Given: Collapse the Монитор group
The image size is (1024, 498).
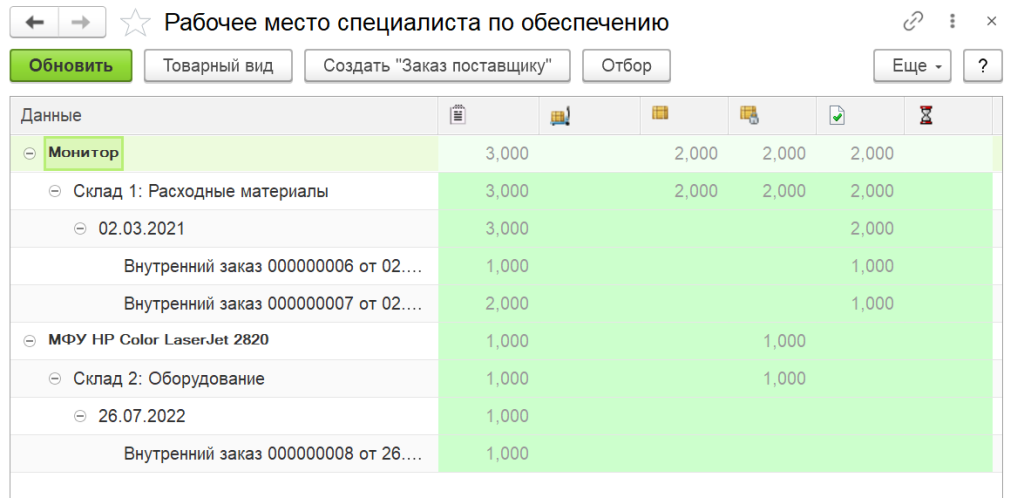Looking at the screenshot, I should coord(28,153).
